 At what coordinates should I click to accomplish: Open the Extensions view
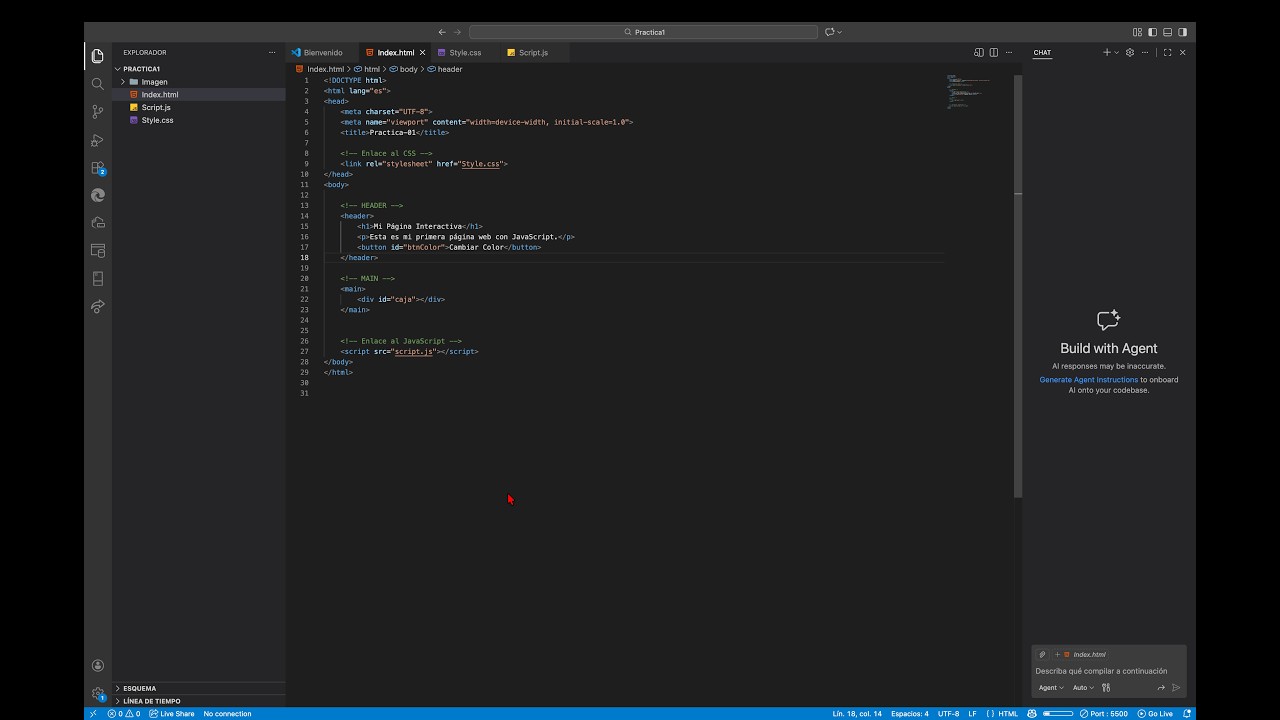97,168
